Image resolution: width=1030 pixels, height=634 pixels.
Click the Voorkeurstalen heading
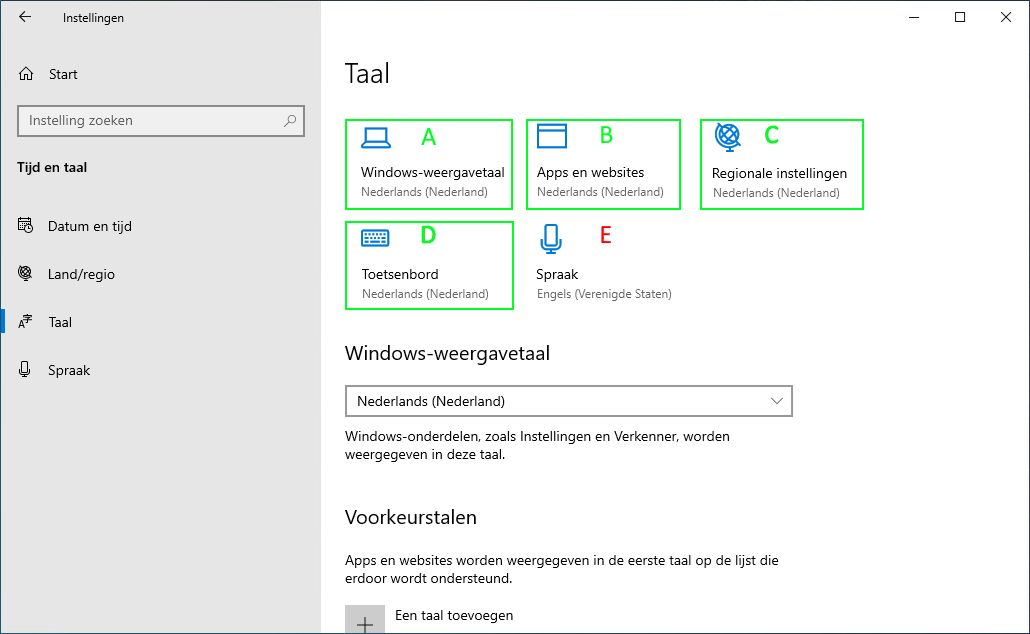click(x=411, y=517)
